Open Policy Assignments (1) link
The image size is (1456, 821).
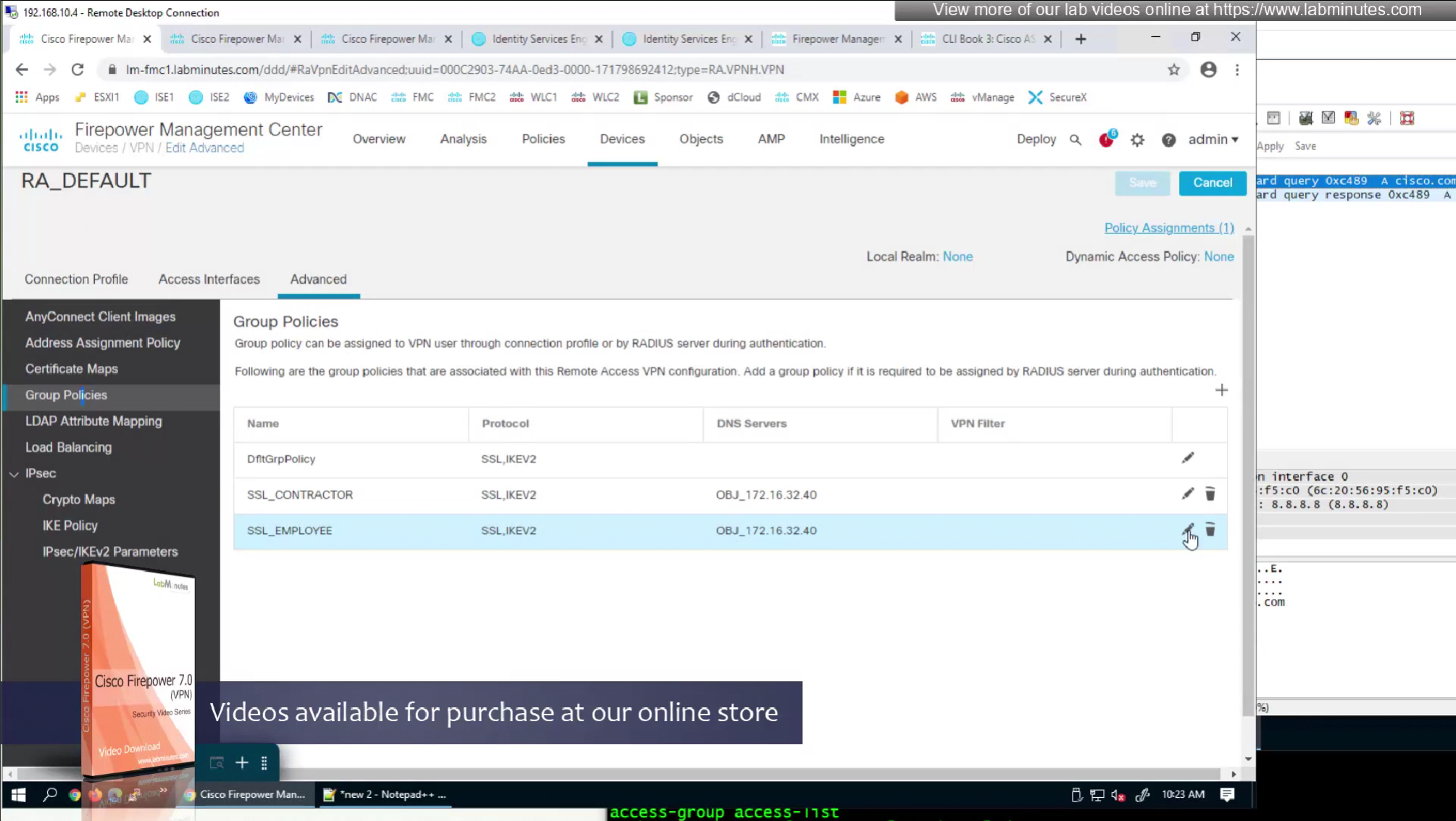coord(1168,228)
